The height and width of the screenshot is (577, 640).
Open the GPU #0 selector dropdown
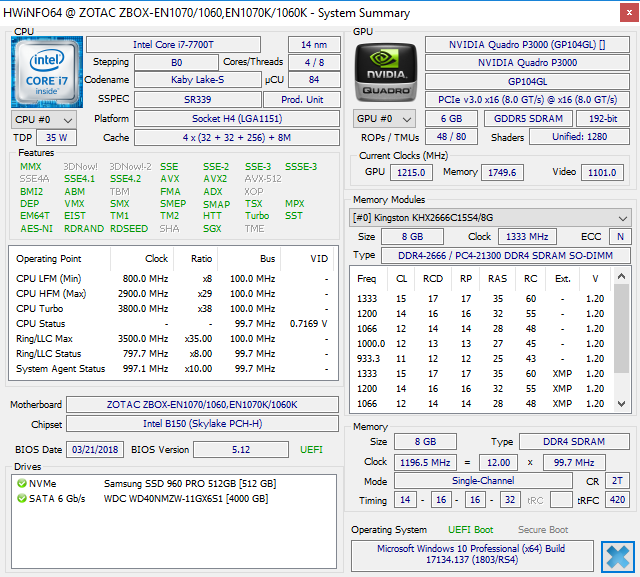click(x=385, y=119)
